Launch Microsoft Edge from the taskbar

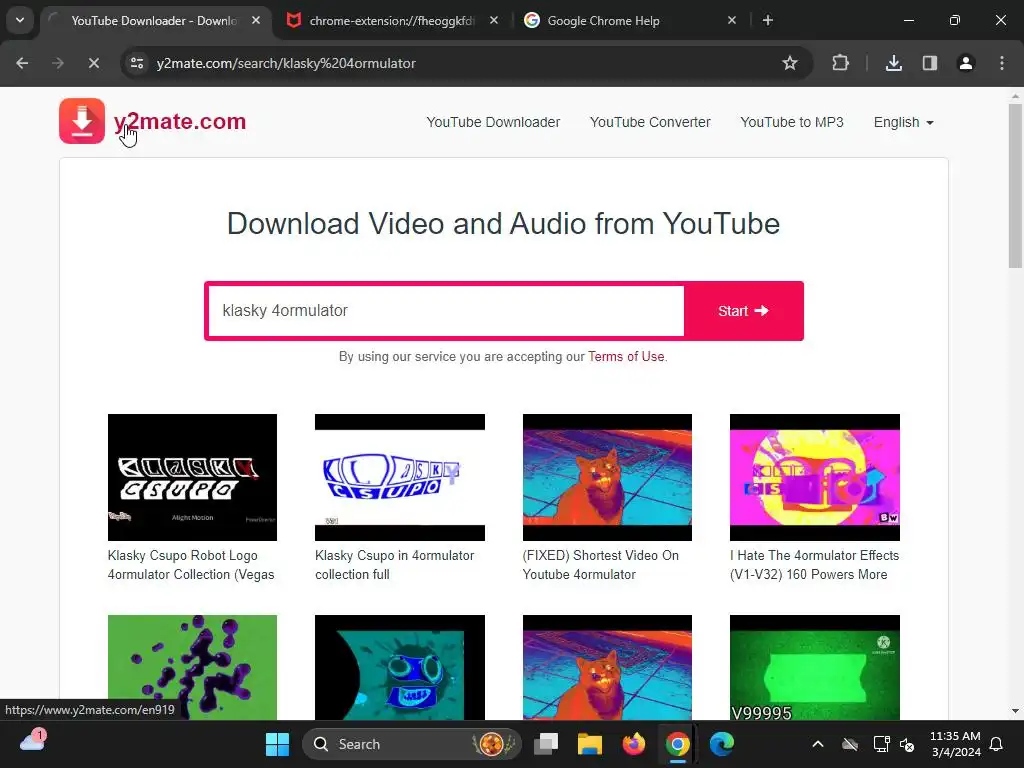[x=722, y=744]
